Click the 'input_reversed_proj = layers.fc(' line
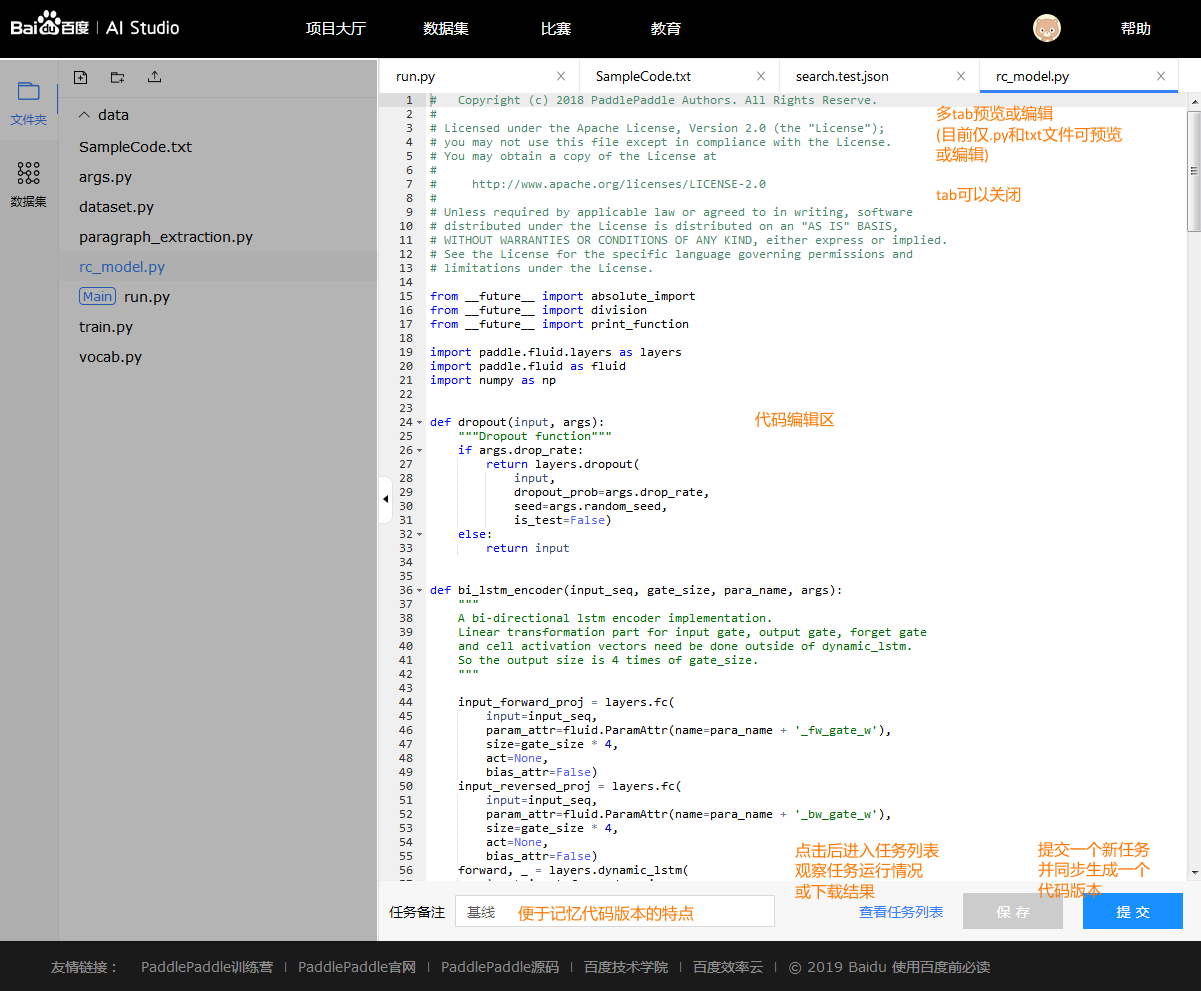The height and width of the screenshot is (991, 1201). click(570, 786)
